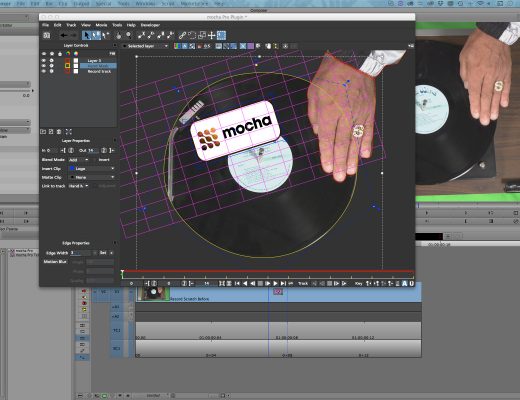Select the arrow pick tool in mocha toolbar

pos(87,35)
